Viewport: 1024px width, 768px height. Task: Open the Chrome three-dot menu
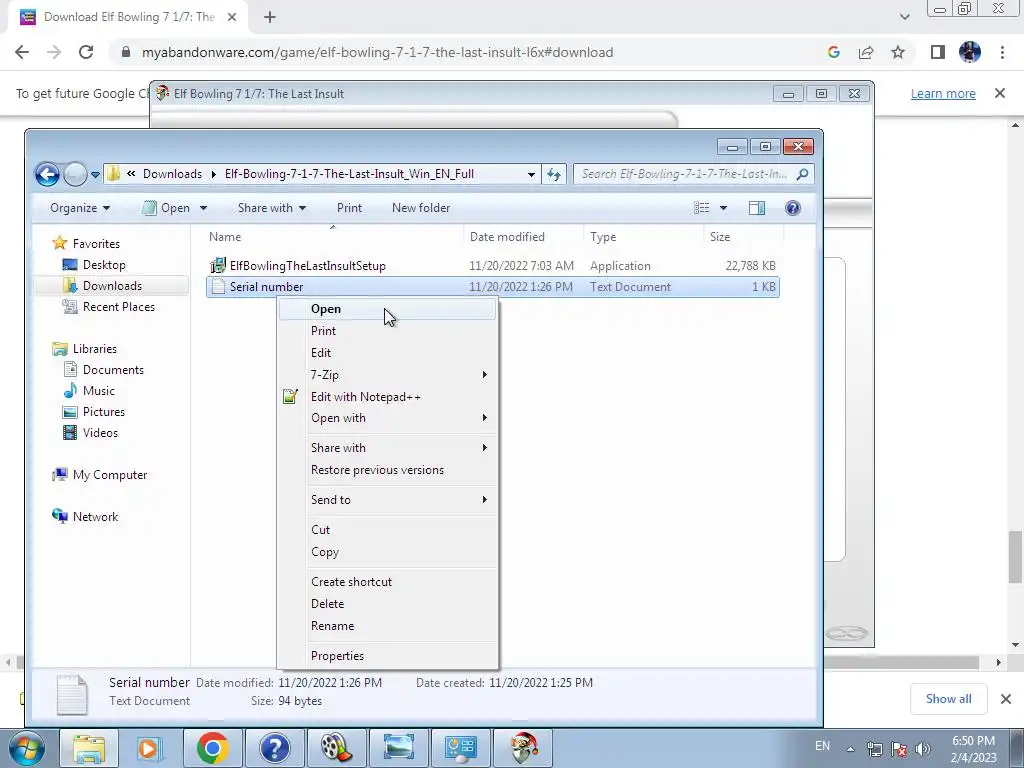[x=1002, y=52]
